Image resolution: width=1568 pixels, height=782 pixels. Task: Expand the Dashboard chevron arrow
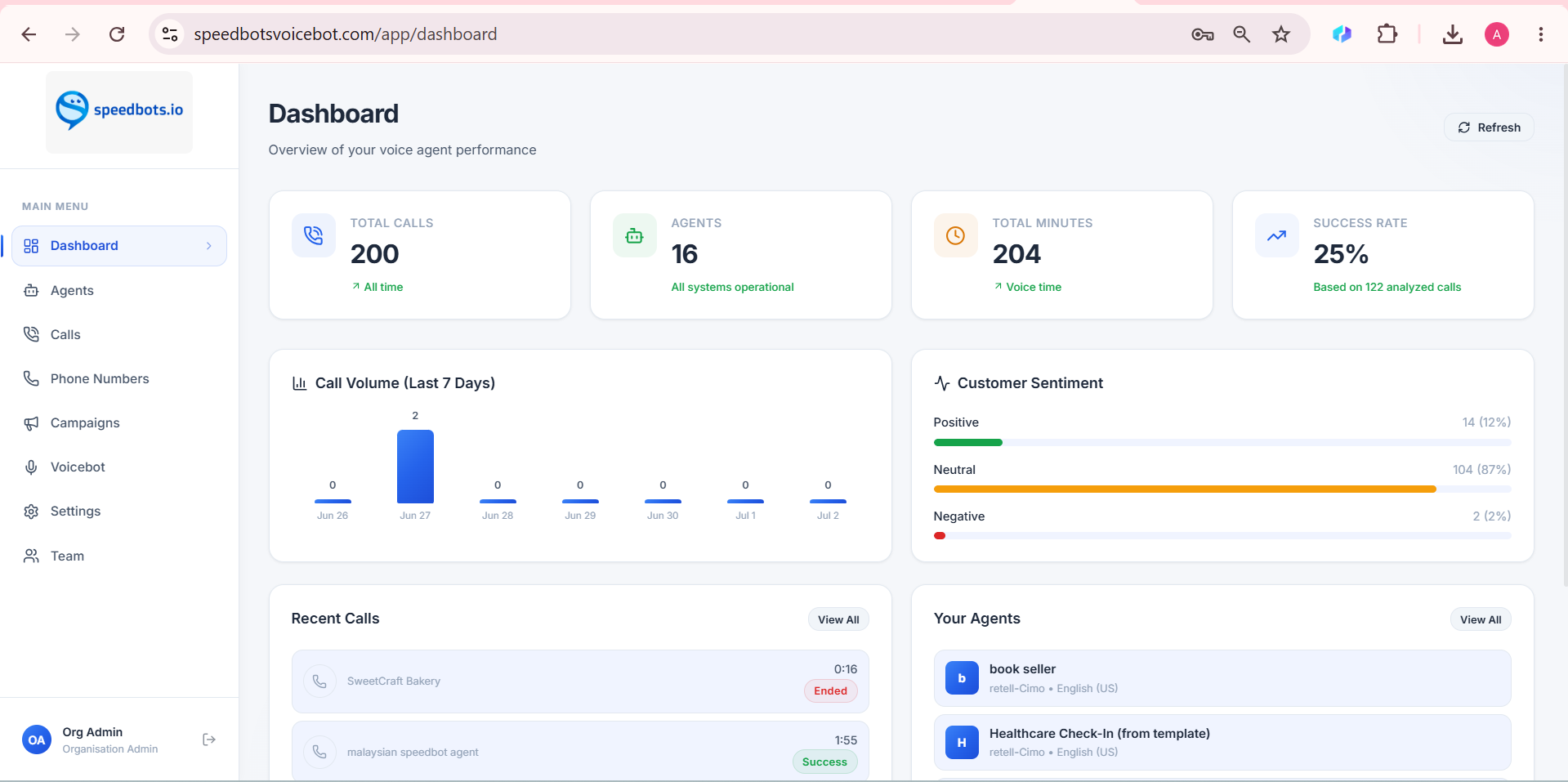(209, 246)
